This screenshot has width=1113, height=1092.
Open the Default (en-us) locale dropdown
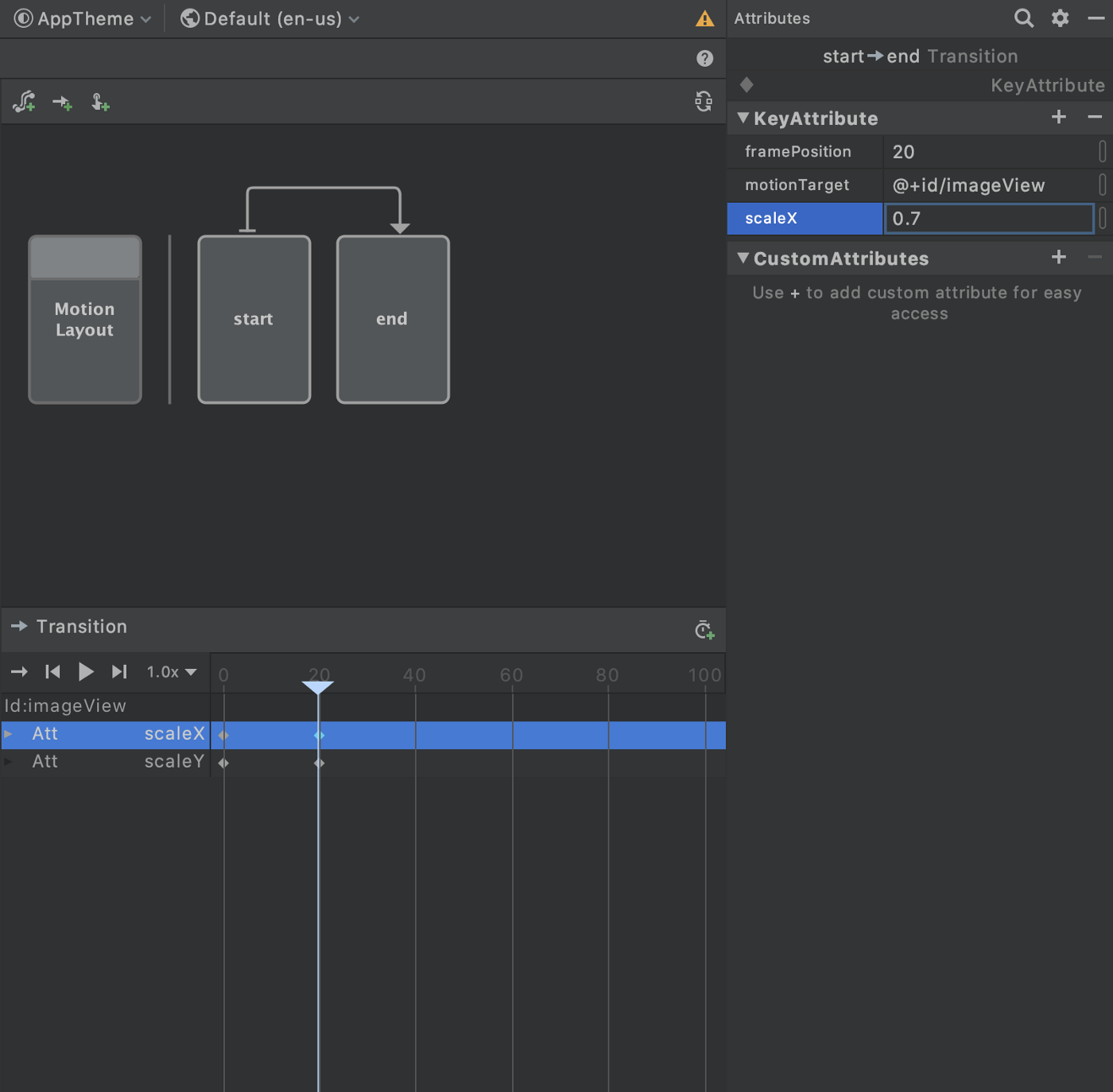pyautogui.click(x=270, y=18)
